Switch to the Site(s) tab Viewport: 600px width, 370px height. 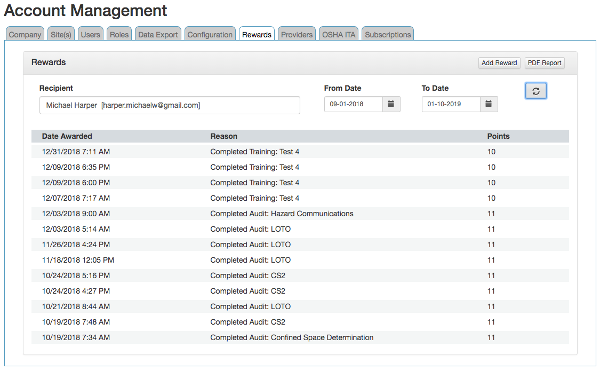(61, 34)
